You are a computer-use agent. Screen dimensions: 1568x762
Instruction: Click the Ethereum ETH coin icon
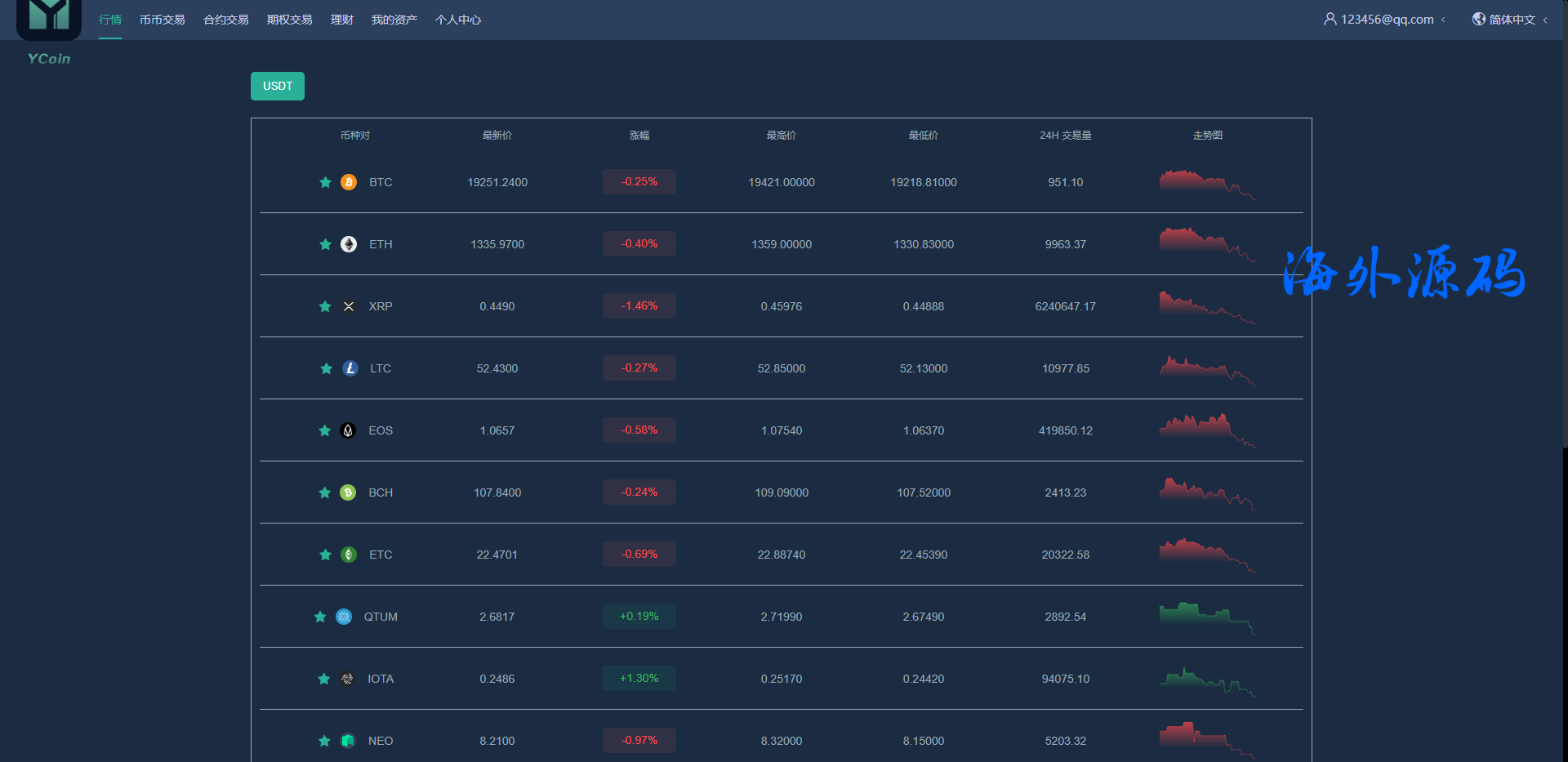coord(349,244)
